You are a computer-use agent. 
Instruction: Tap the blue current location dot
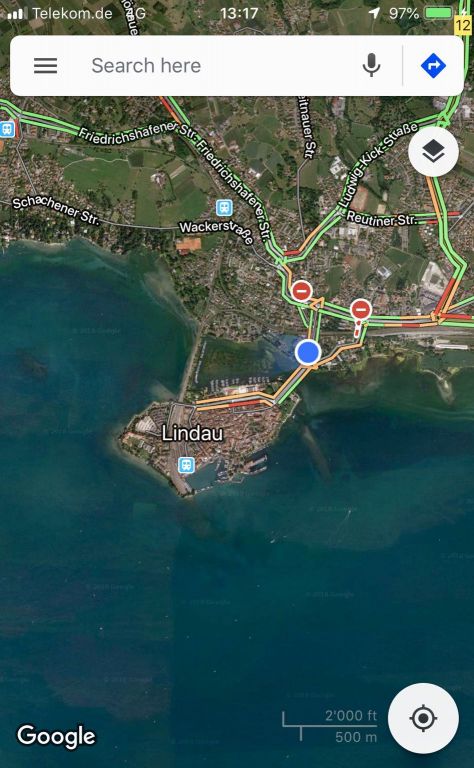[308, 352]
